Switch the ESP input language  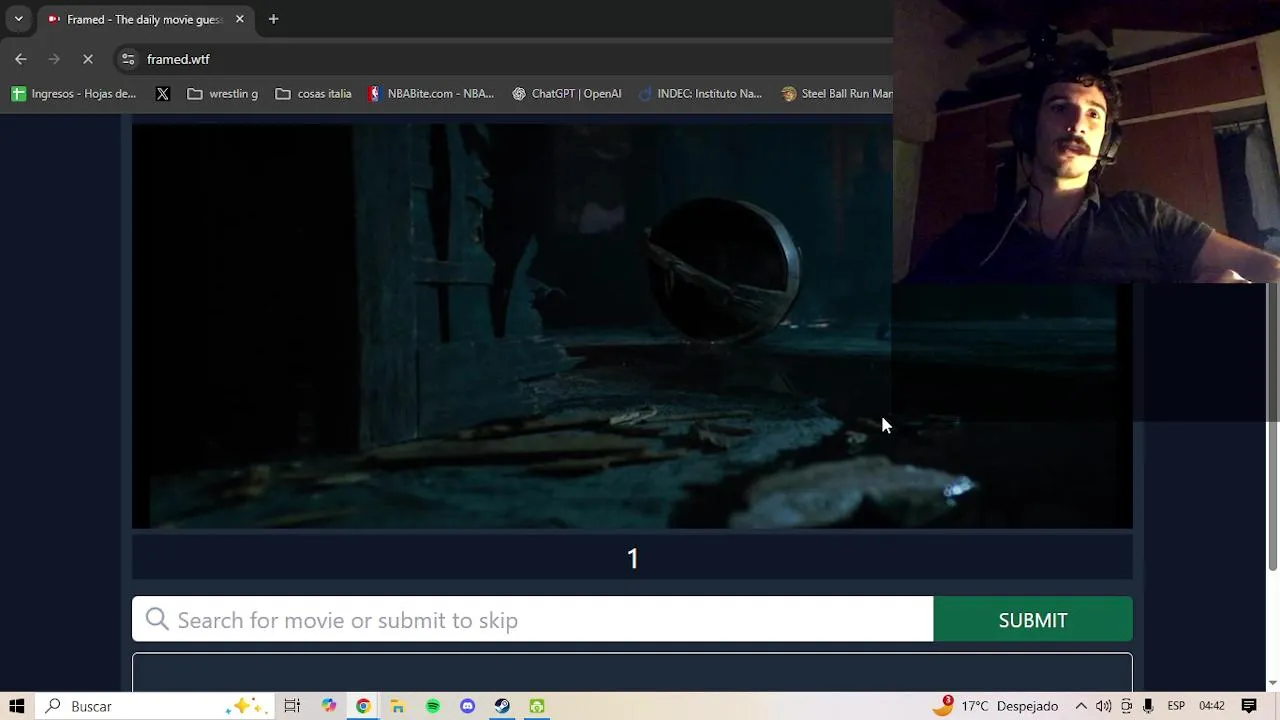click(x=1176, y=706)
